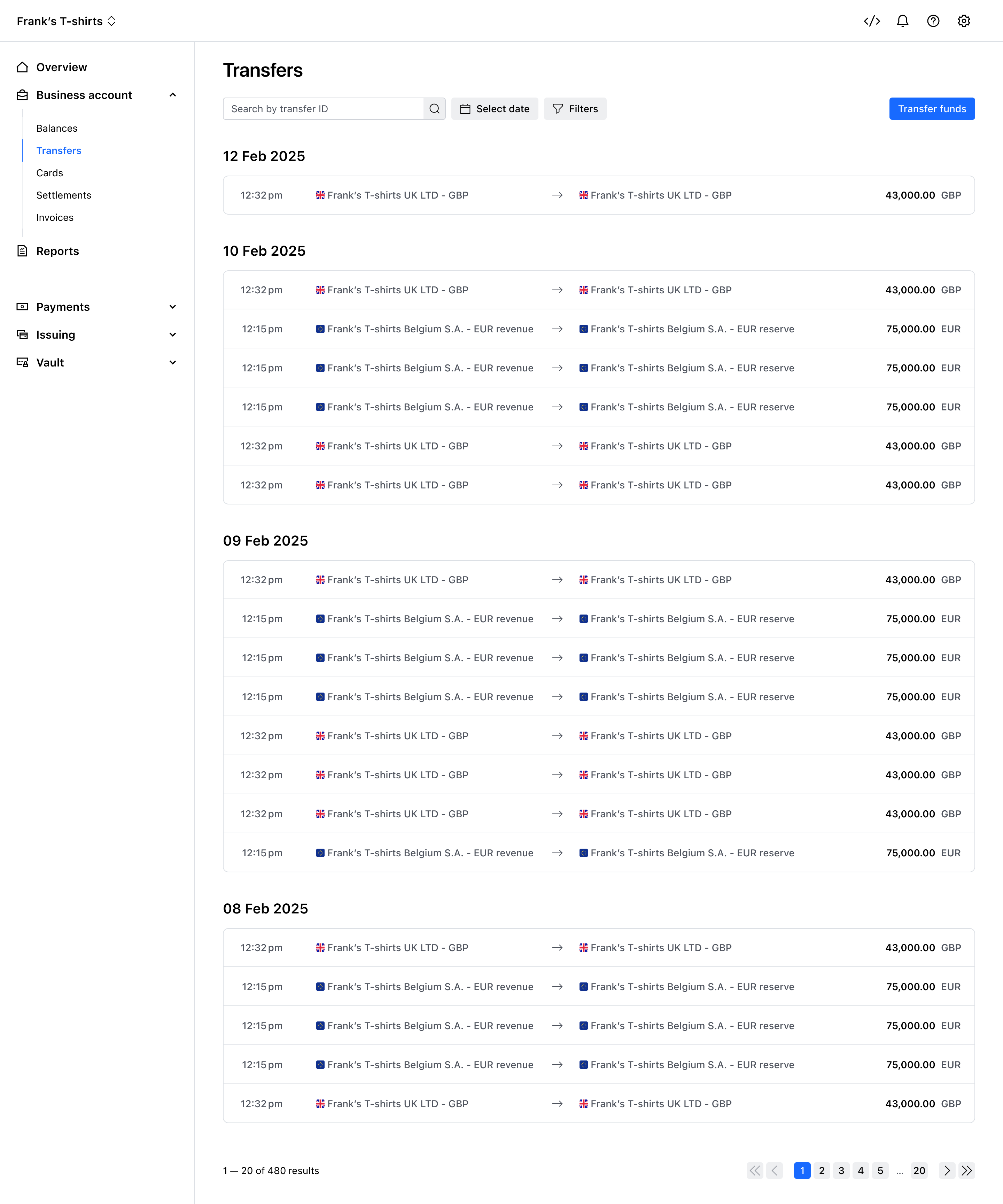Go to previous page arrow
This screenshot has height=1204, width=1003.
775,1171
